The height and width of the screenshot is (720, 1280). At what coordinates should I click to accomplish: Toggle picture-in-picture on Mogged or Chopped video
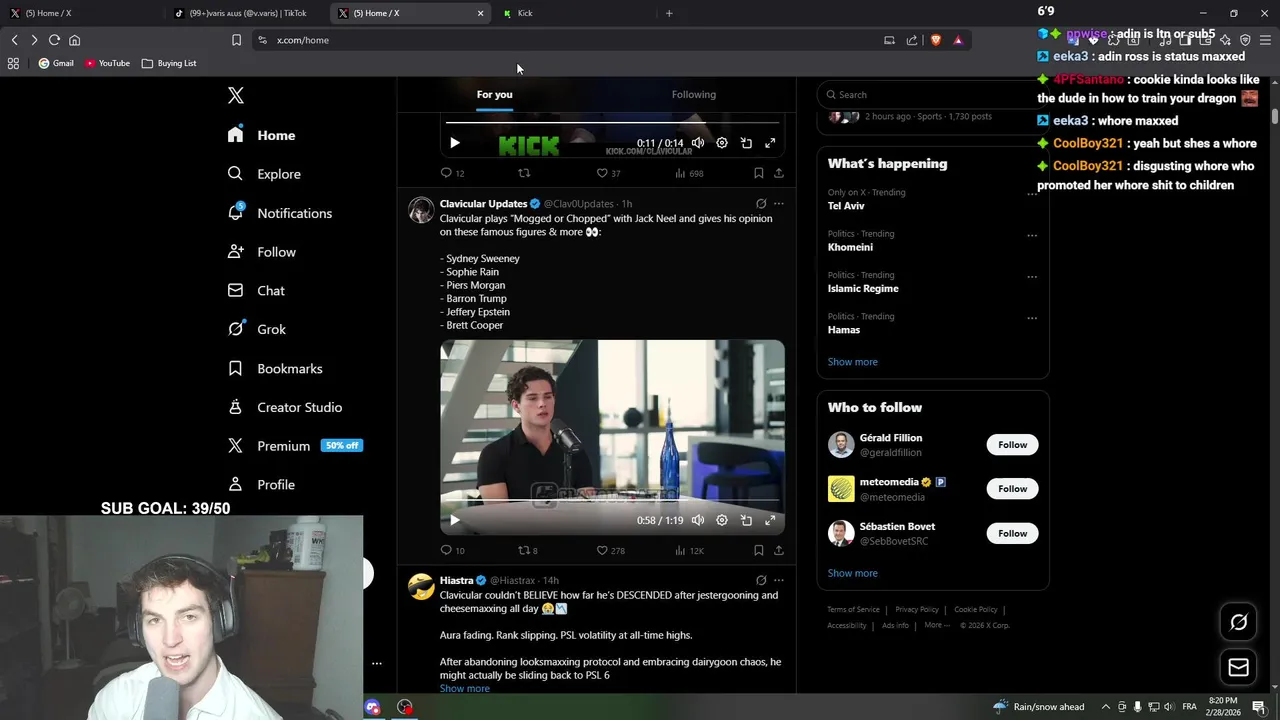tap(746, 520)
